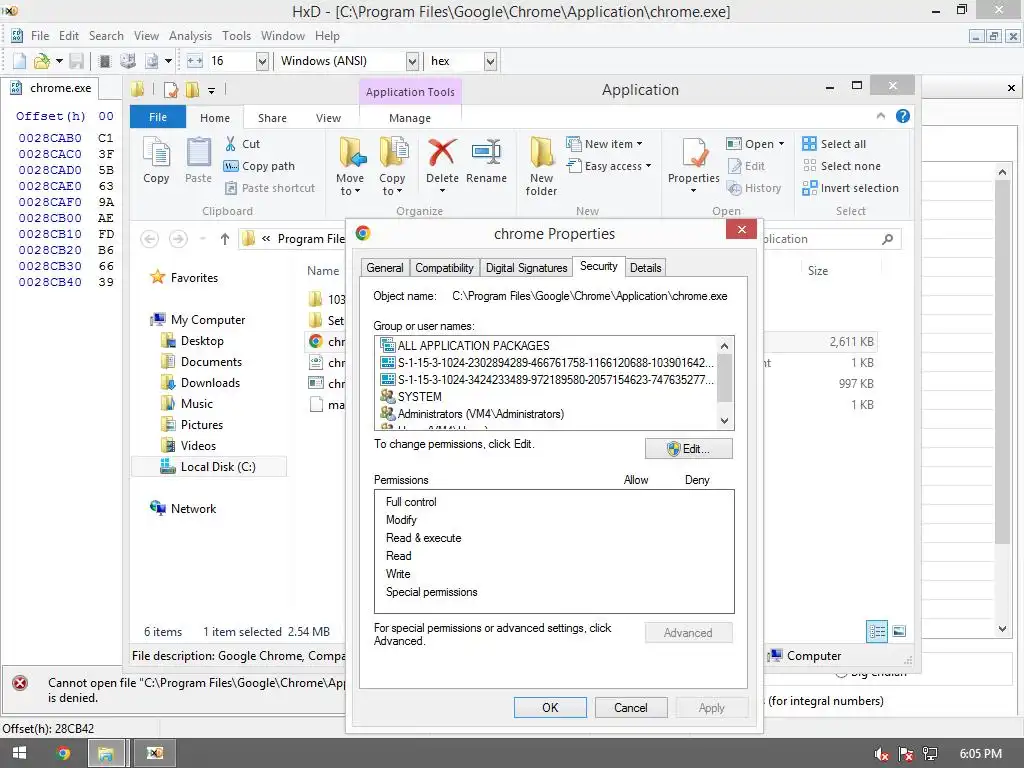
Task: Select Local Disk (C:) in navigation pane
Action: pos(209,466)
